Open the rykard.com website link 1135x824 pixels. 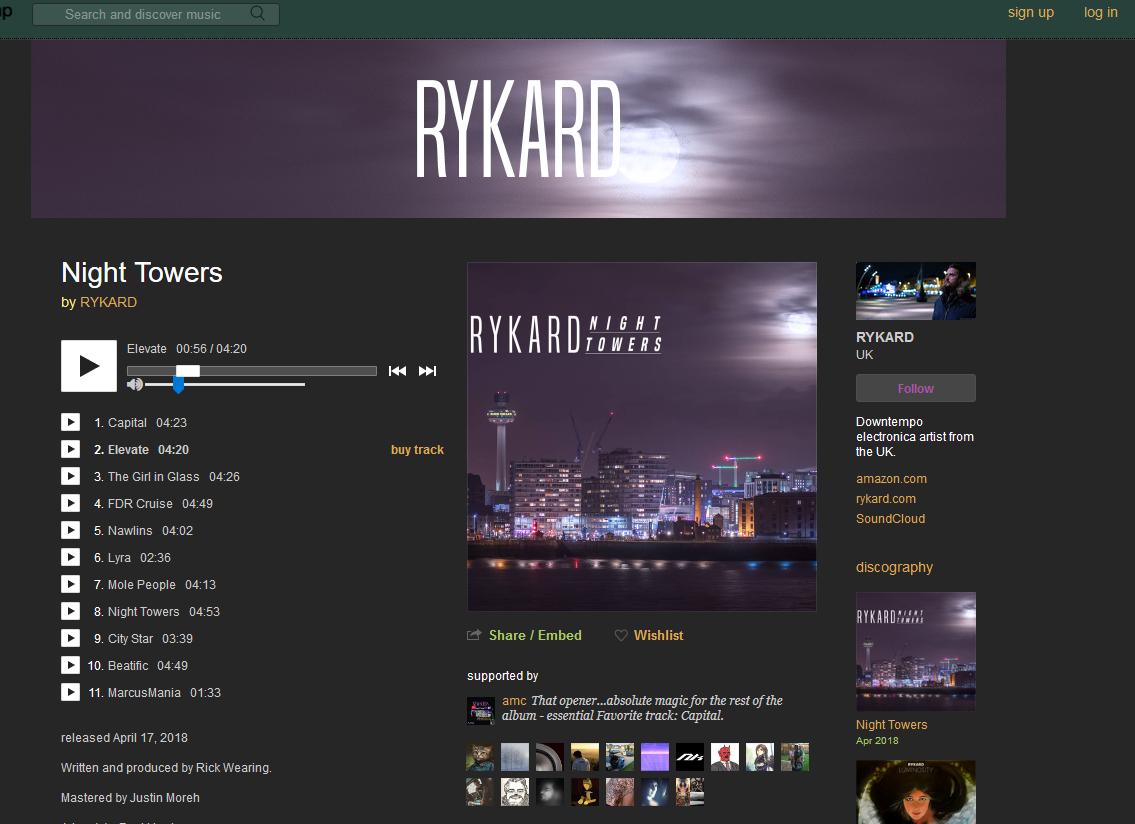(x=886, y=498)
